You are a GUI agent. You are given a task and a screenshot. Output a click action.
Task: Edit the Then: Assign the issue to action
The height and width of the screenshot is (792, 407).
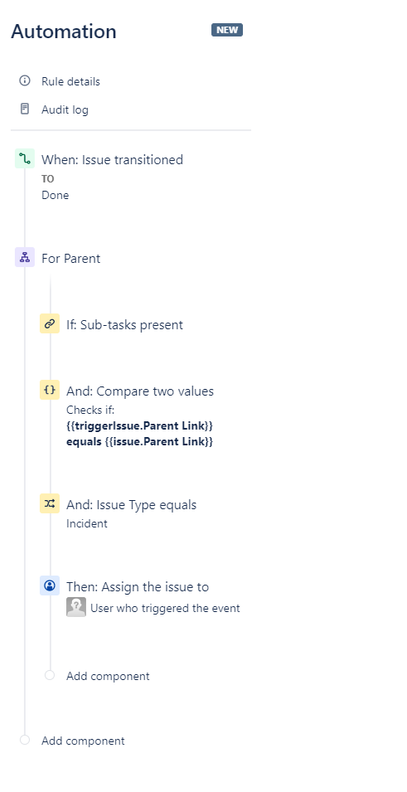pyautogui.click(x=137, y=586)
